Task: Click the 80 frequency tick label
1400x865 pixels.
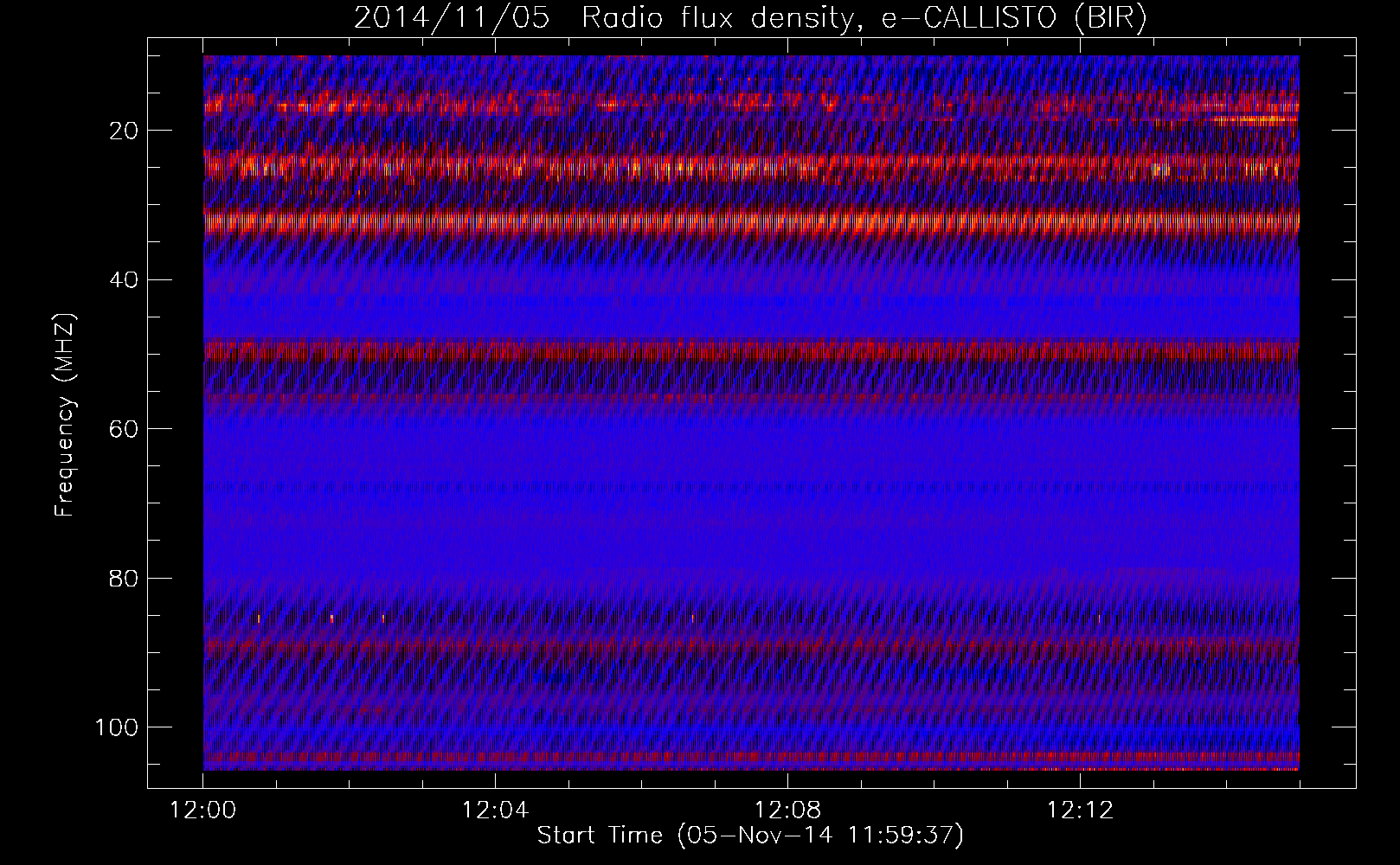Action: (x=125, y=578)
